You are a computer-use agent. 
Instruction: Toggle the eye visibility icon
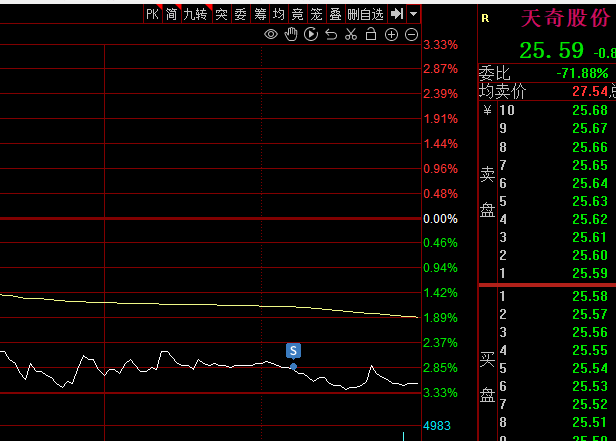pos(271,35)
